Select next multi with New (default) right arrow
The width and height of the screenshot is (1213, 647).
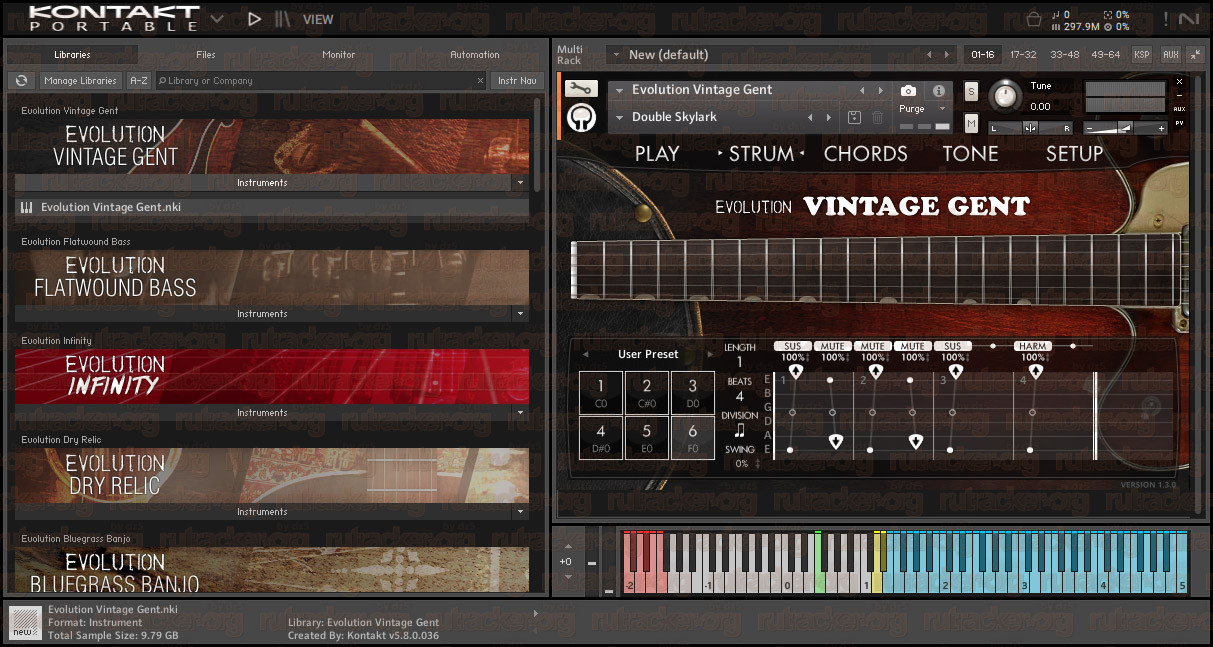pos(948,55)
